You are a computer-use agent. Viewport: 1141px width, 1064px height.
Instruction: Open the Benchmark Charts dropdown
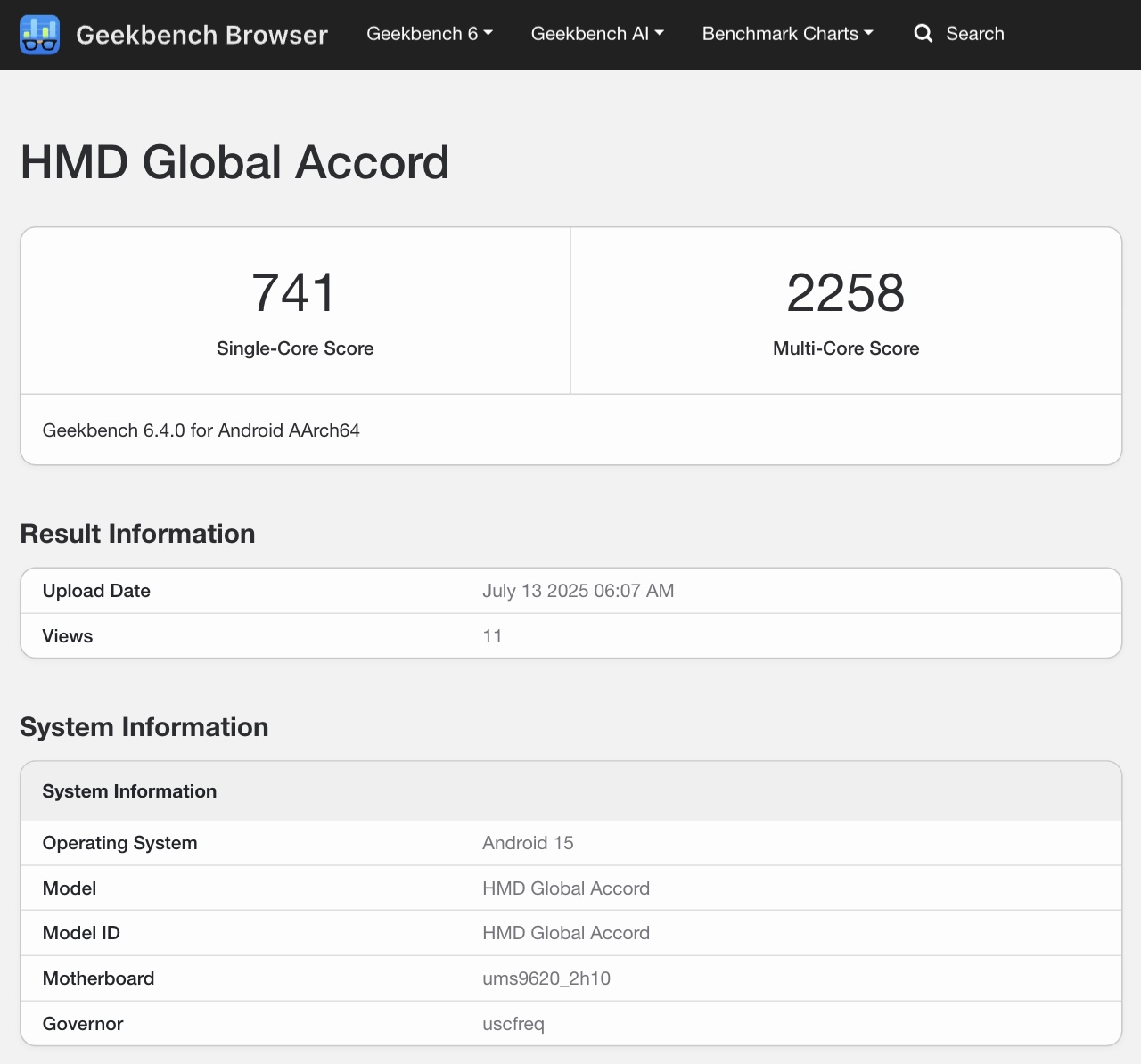[x=787, y=34]
